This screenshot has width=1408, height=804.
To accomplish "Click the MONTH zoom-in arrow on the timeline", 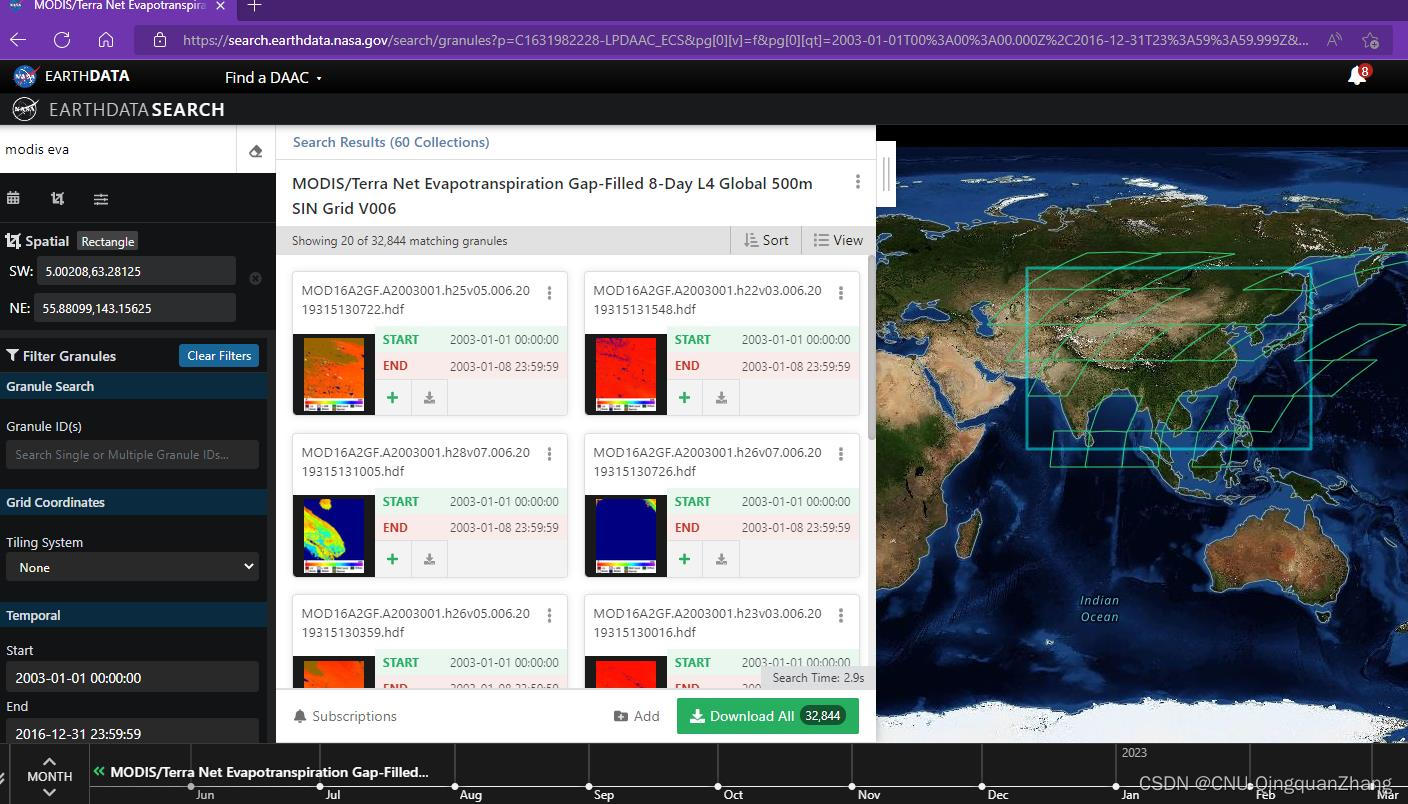I will click(49, 762).
